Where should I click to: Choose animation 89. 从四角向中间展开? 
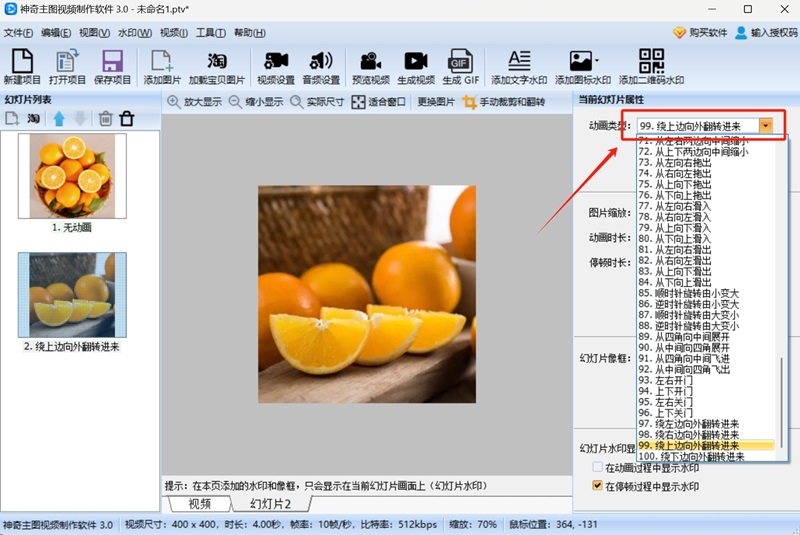(684, 337)
